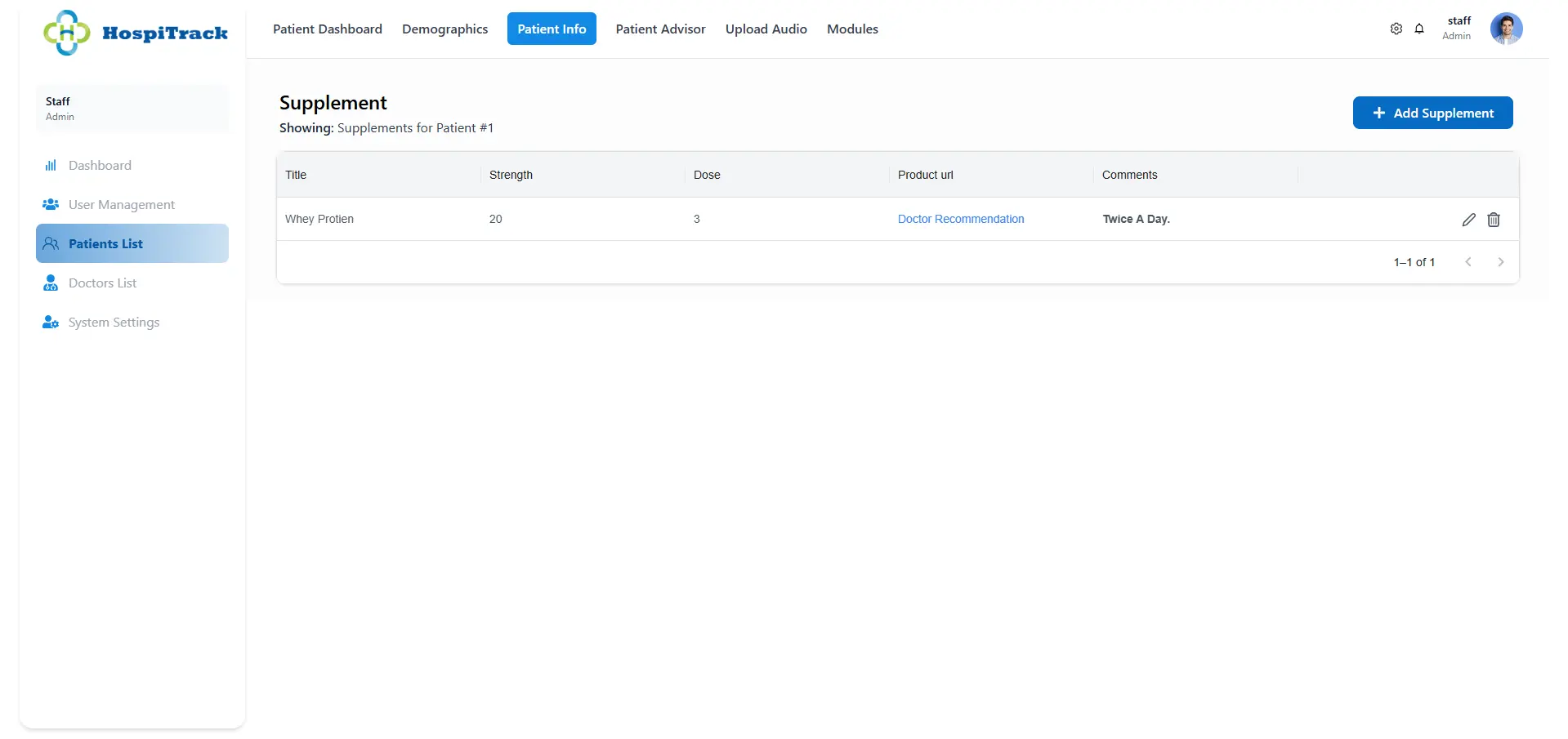Screen dimensions: 1568x739
Task: Delete Whey Protien using the trash icon
Action: pos(1494,220)
